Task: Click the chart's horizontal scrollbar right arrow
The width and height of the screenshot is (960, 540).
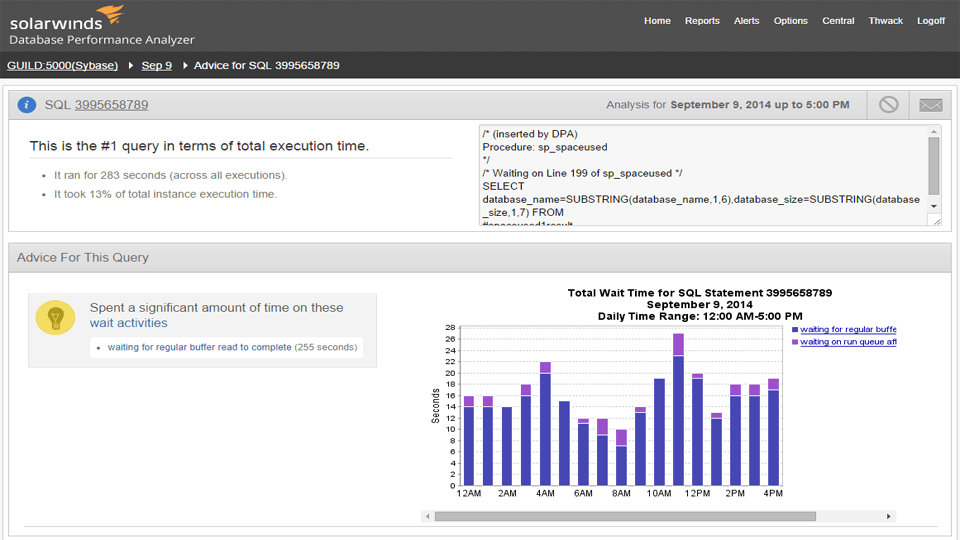Action: (888, 516)
